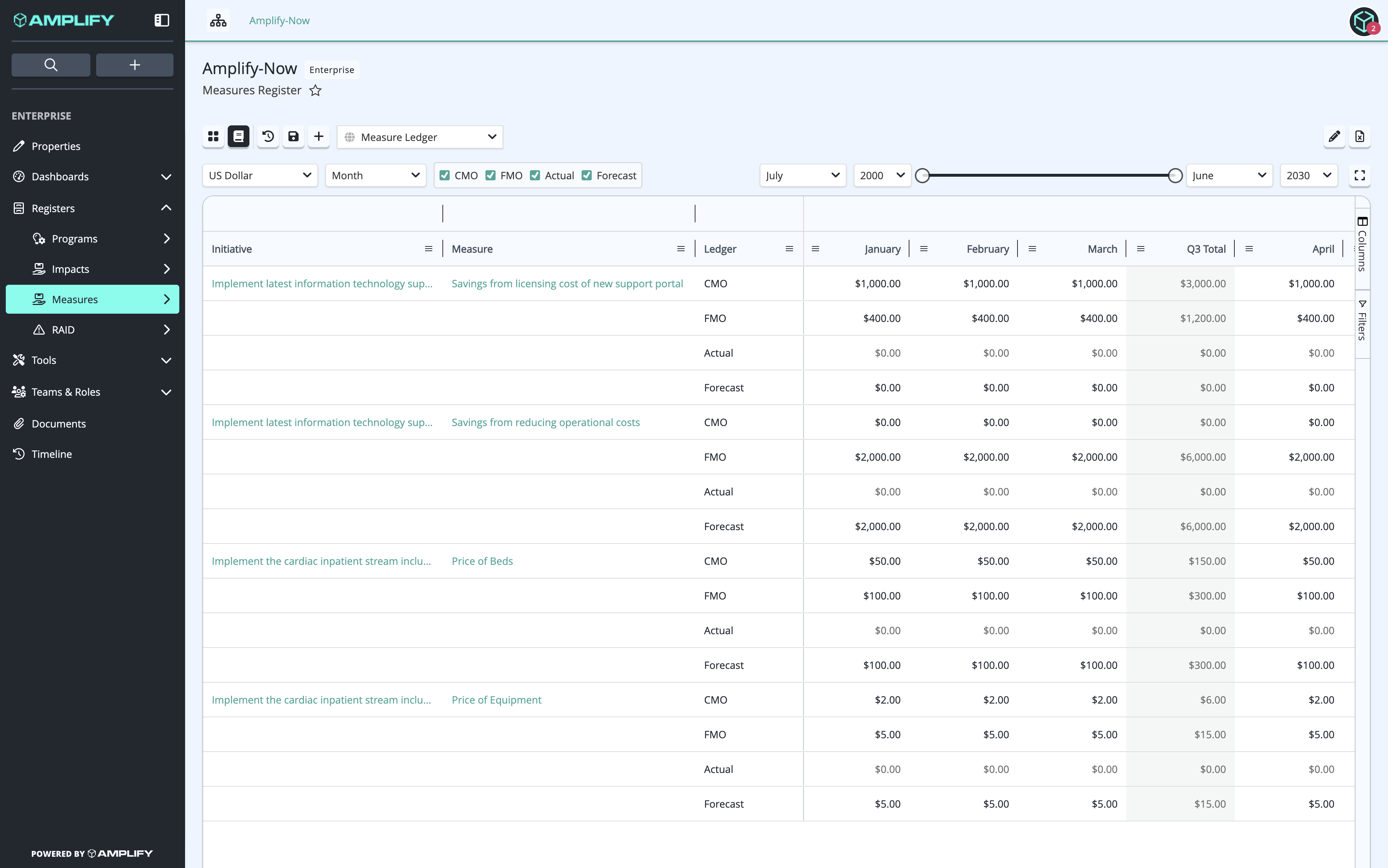Uncheck the Actual checkbox

pos(535,176)
